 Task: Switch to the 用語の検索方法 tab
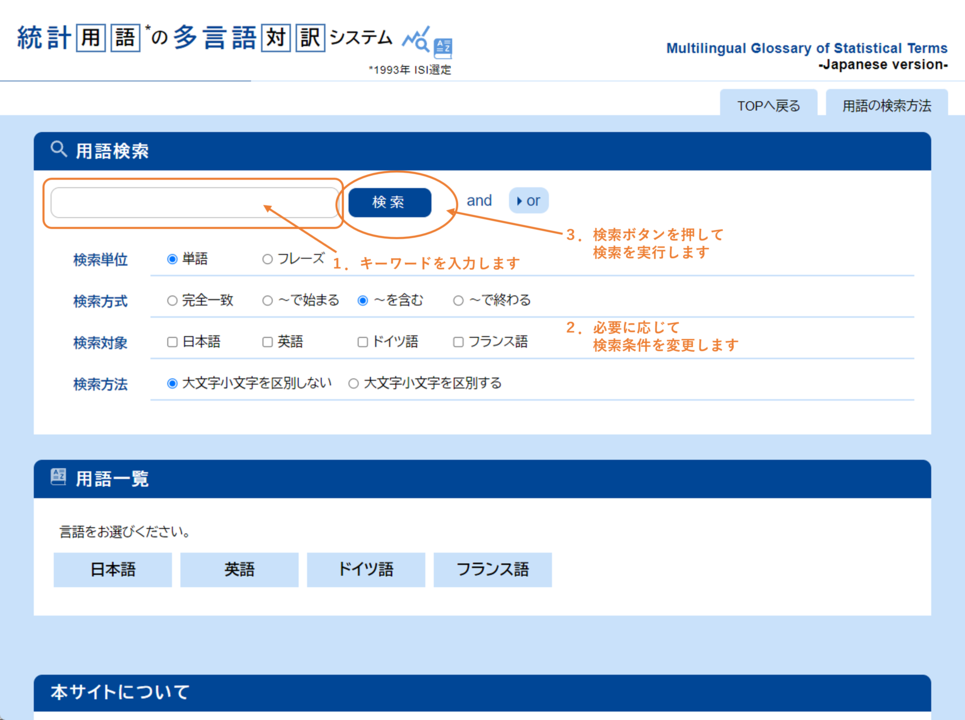pos(886,105)
